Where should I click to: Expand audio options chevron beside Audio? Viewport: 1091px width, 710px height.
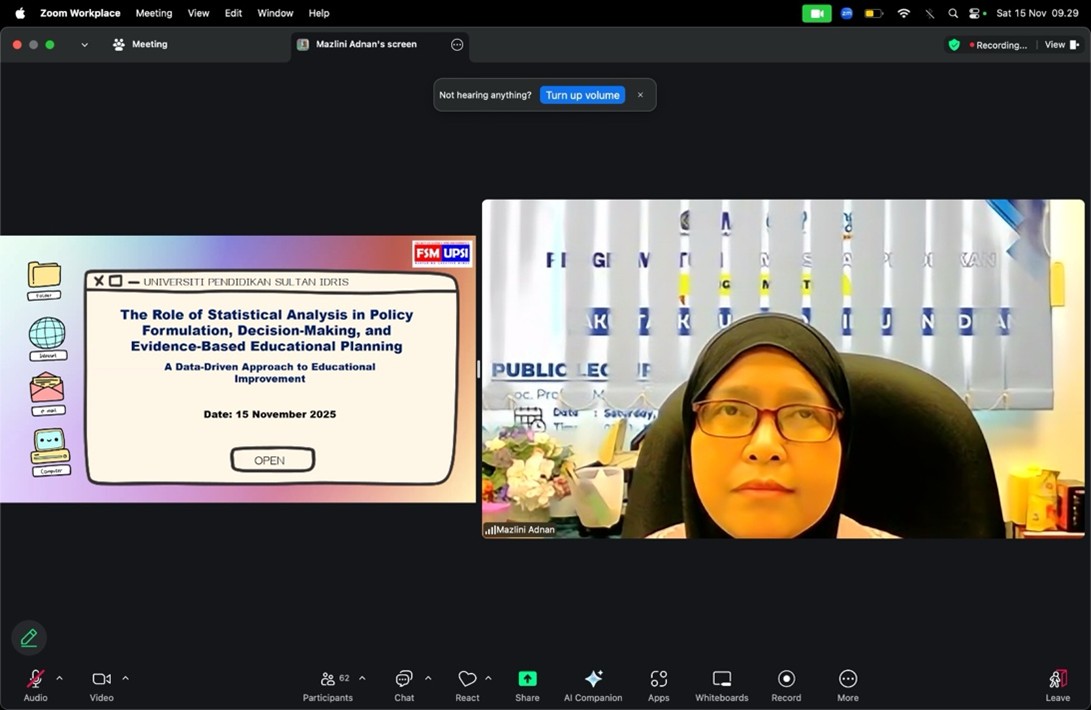(x=59, y=678)
